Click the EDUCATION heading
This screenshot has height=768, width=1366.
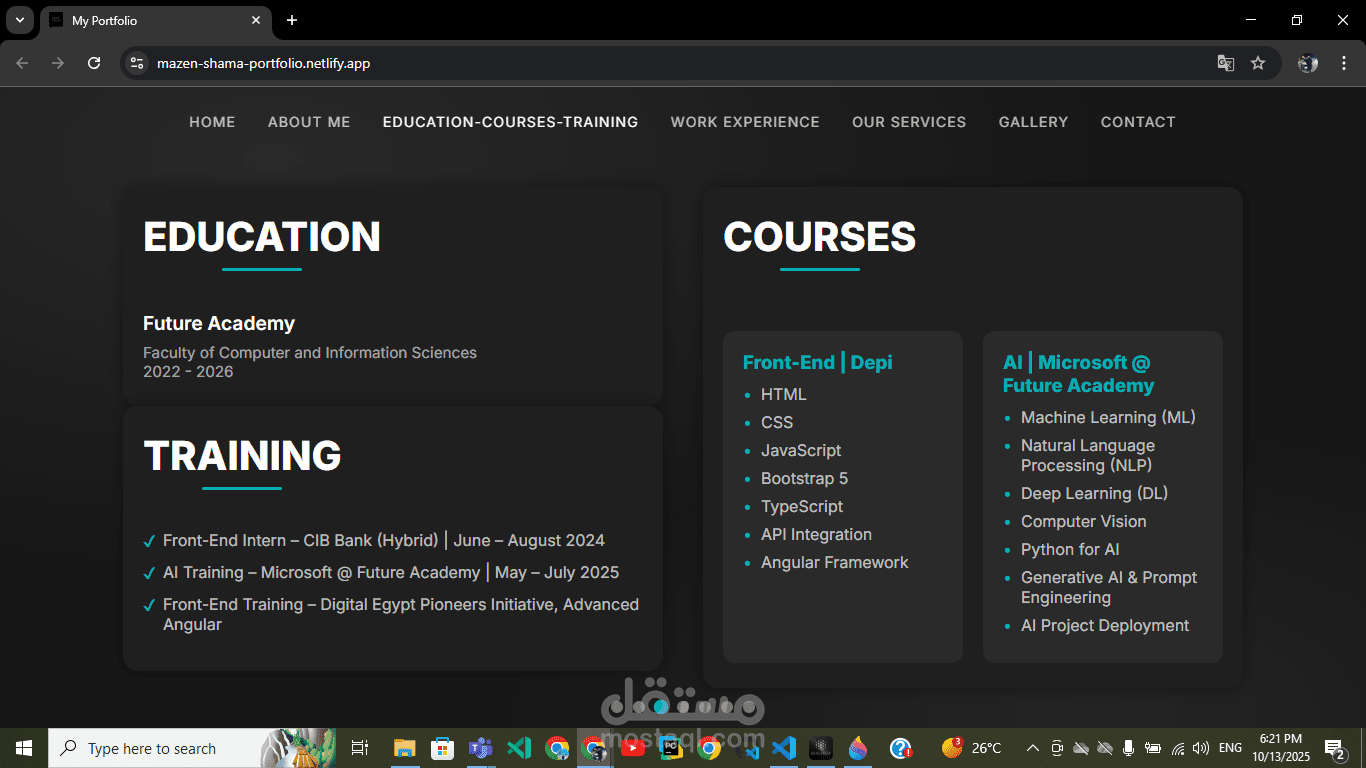click(262, 237)
